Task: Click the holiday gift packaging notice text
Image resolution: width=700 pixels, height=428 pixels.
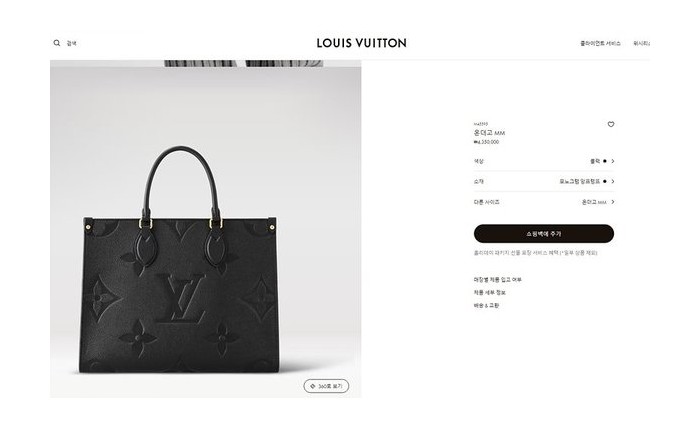Action: [x=535, y=253]
